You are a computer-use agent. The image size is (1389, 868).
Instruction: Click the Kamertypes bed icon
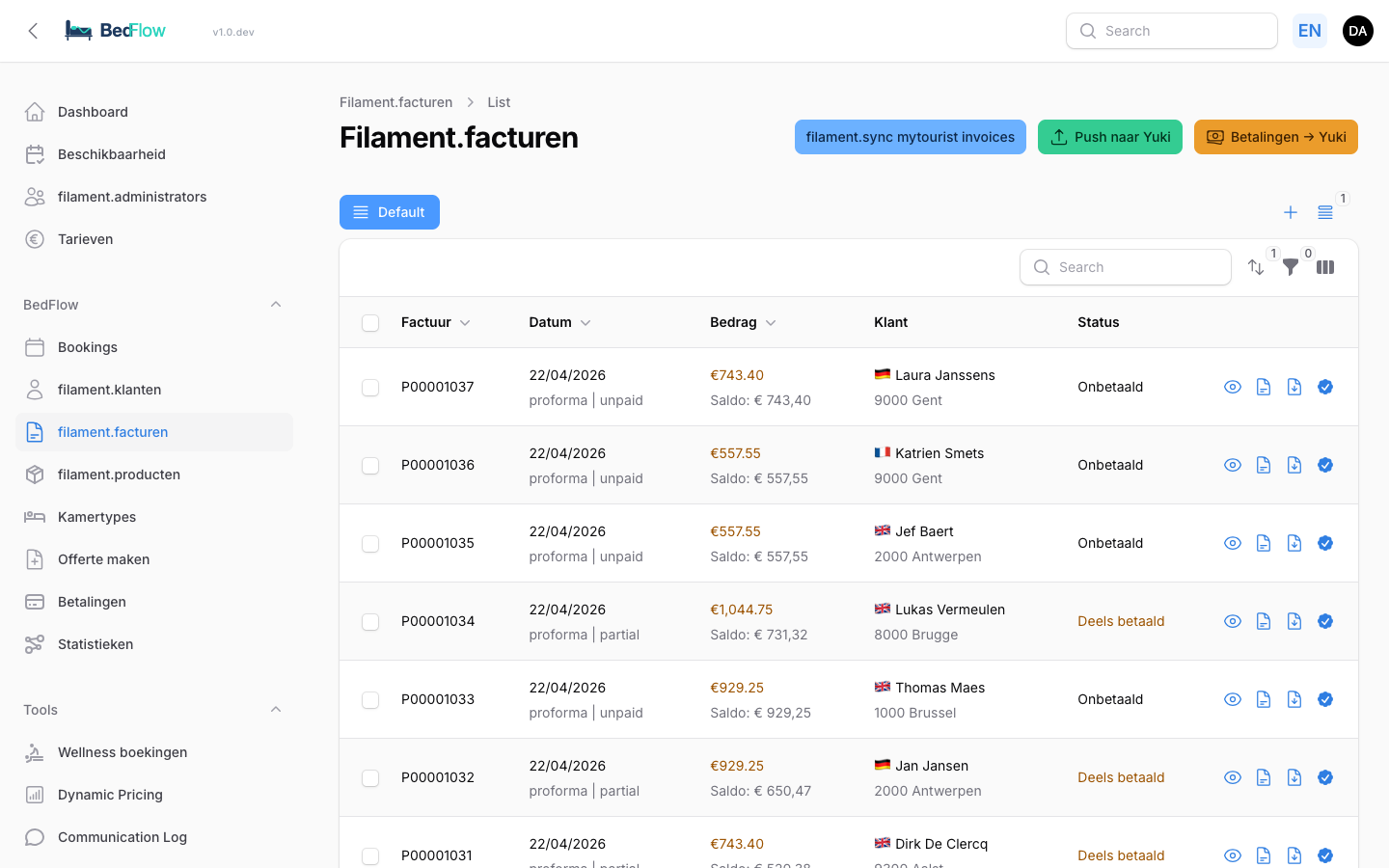pyautogui.click(x=35, y=517)
